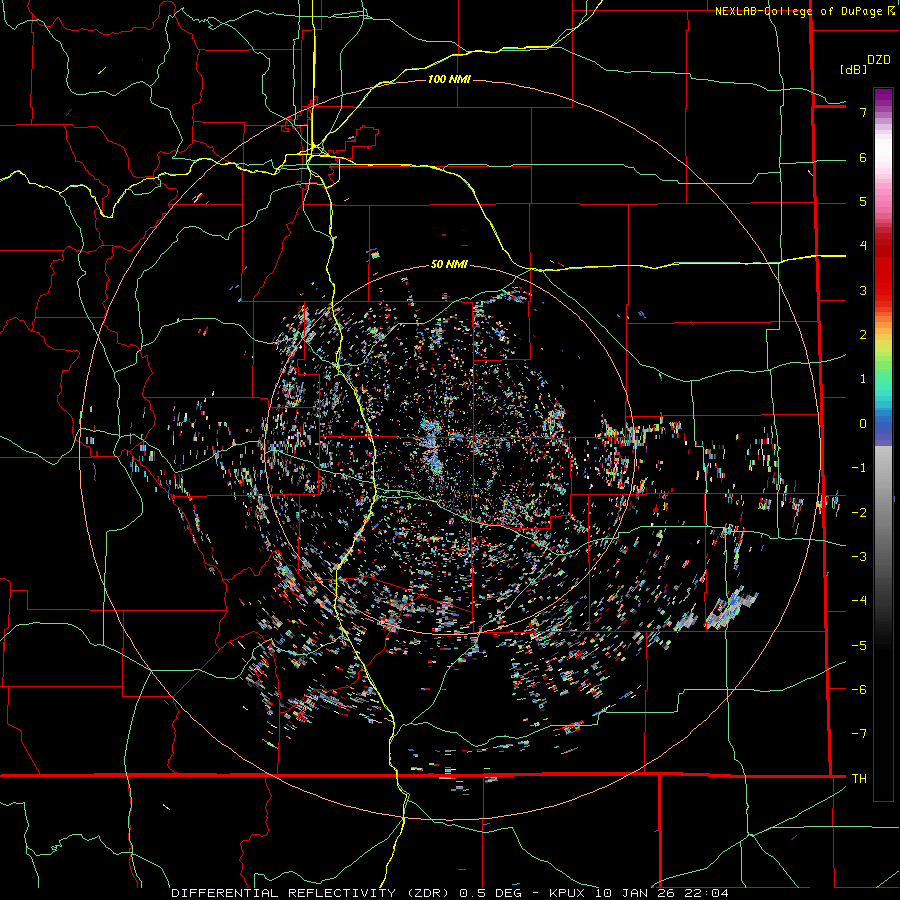Viewport: 900px width, 900px height.
Task: Click the -6 dB value on color scale
Action: coord(859,689)
